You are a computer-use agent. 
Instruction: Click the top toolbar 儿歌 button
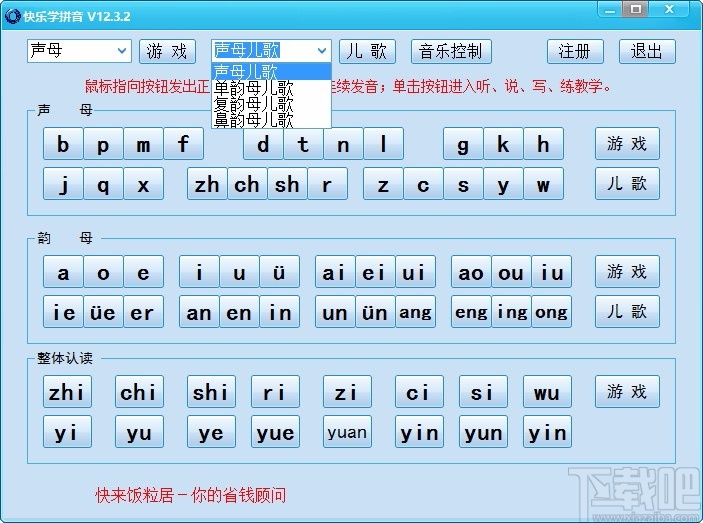coord(367,52)
